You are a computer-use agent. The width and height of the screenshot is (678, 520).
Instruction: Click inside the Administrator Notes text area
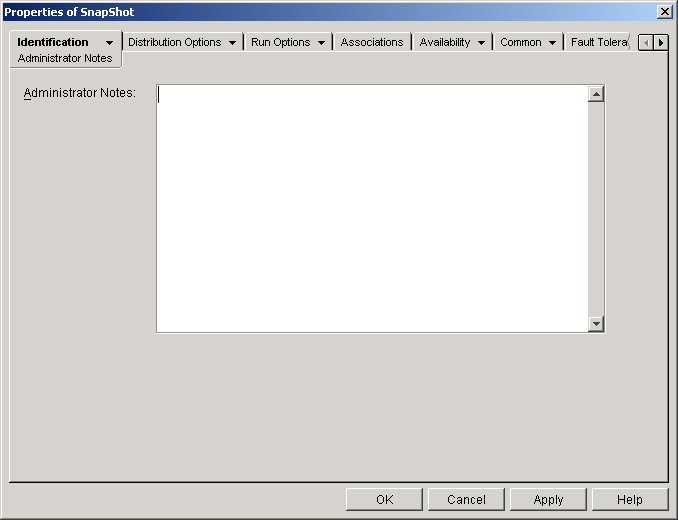pyautogui.click(x=372, y=209)
